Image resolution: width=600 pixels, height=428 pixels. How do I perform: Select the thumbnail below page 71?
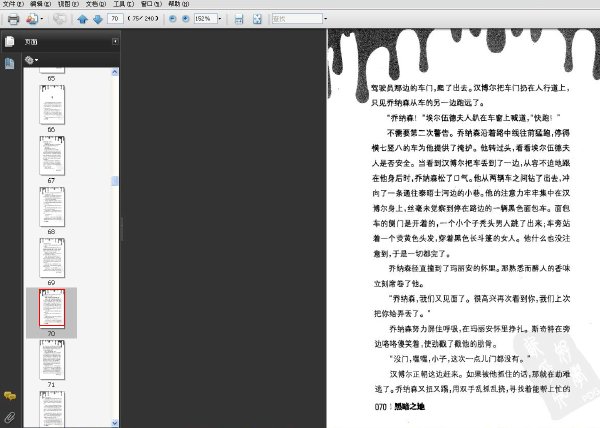[52, 408]
